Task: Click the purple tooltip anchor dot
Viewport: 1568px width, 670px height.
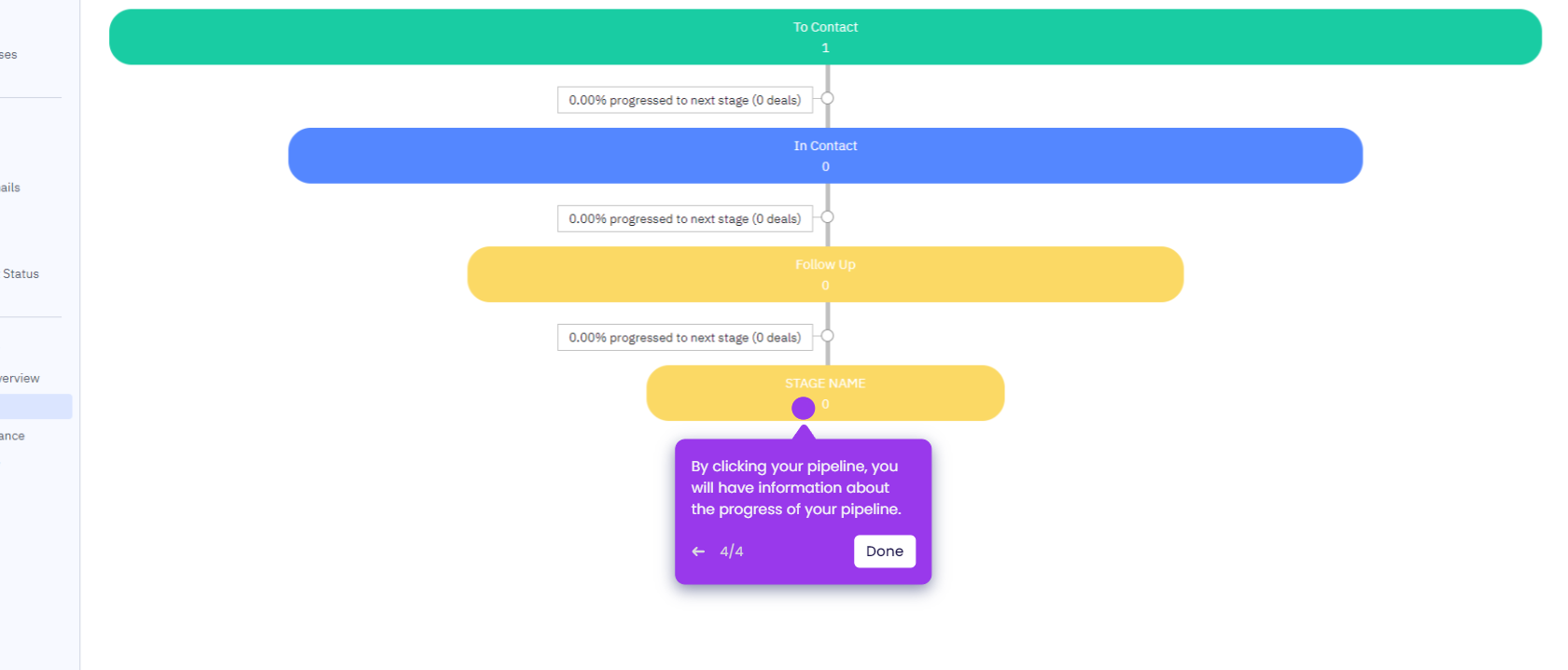Action: (804, 407)
